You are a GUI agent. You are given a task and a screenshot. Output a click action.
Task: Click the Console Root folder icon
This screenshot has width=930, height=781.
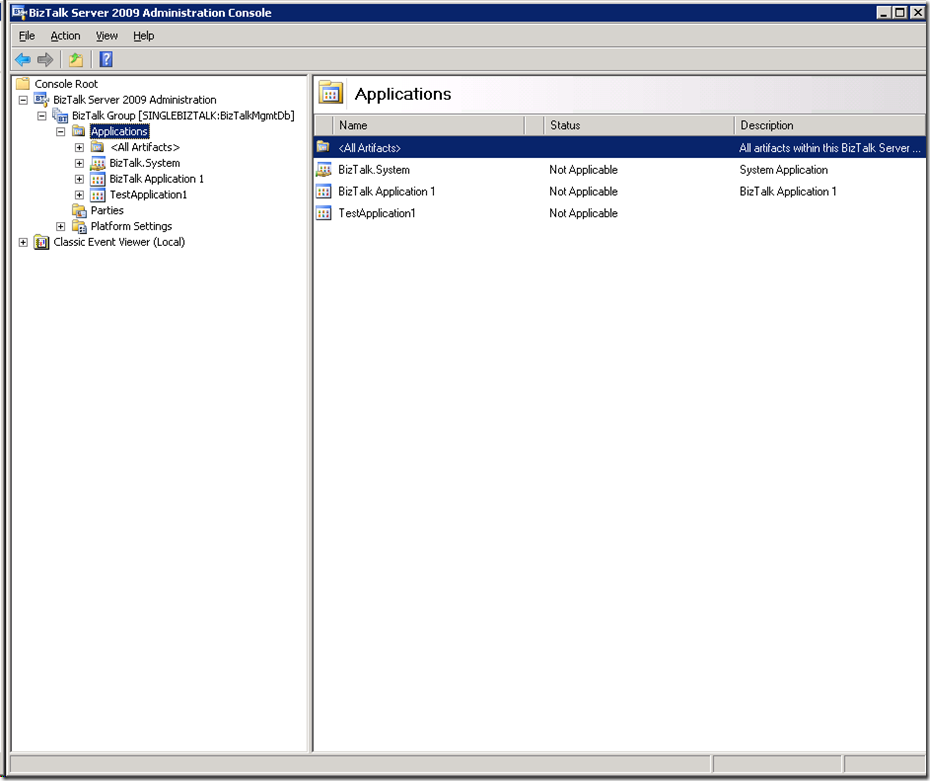23,84
